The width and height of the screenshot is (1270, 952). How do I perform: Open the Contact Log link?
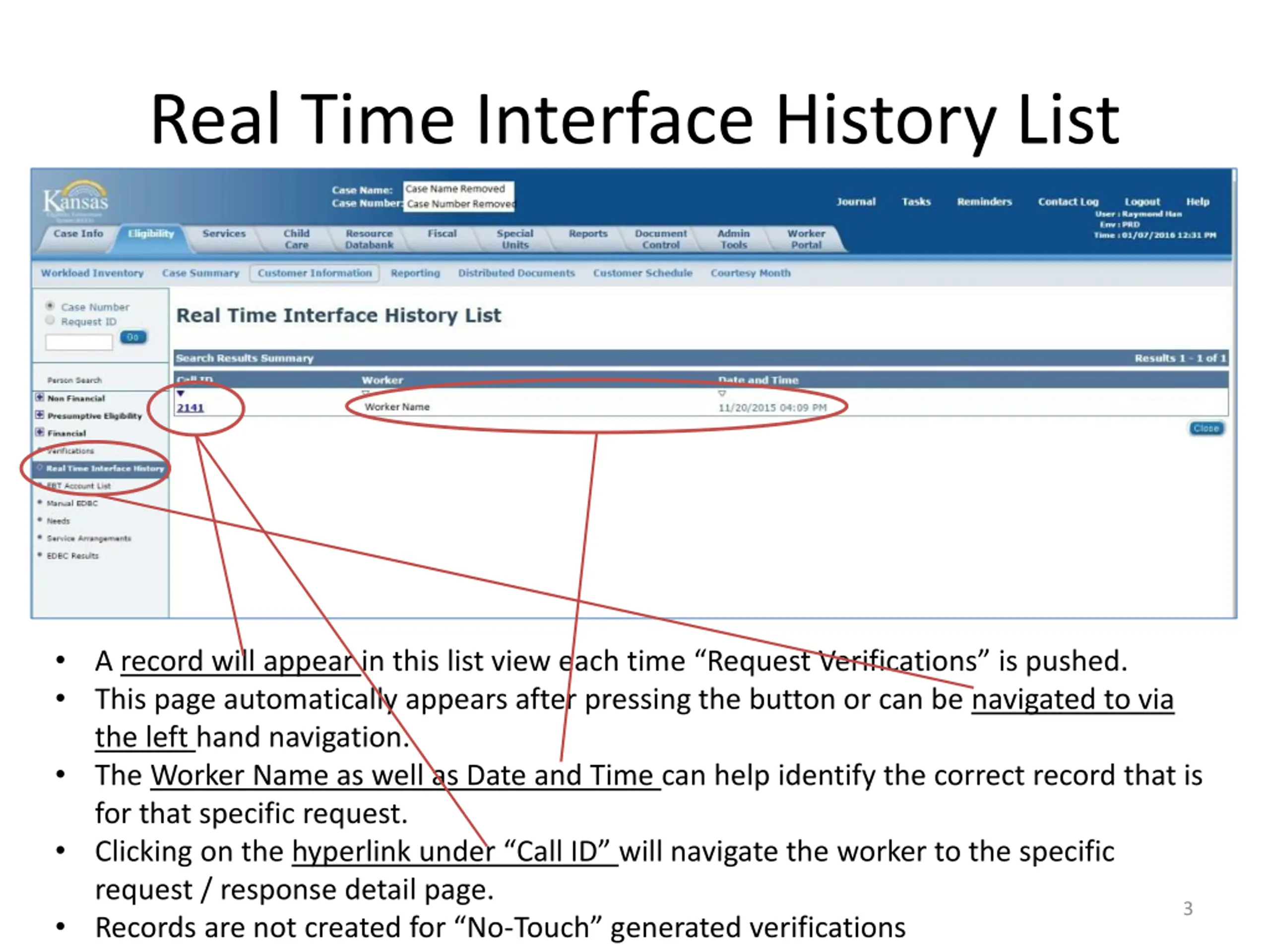[x=1069, y=202]
